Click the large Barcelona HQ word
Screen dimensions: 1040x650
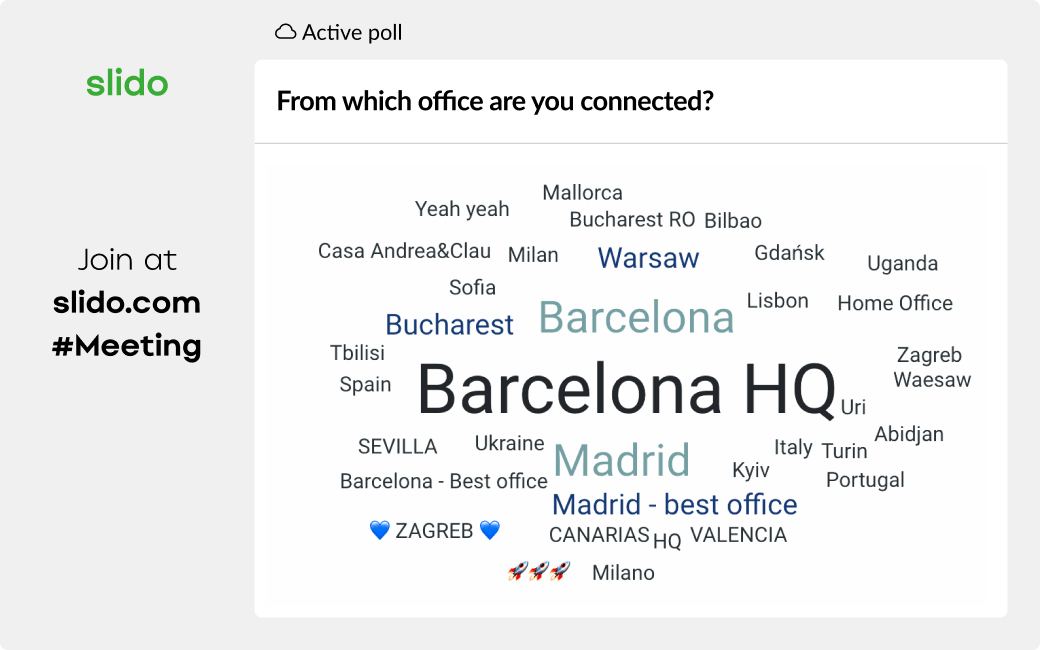pos(626,389)
